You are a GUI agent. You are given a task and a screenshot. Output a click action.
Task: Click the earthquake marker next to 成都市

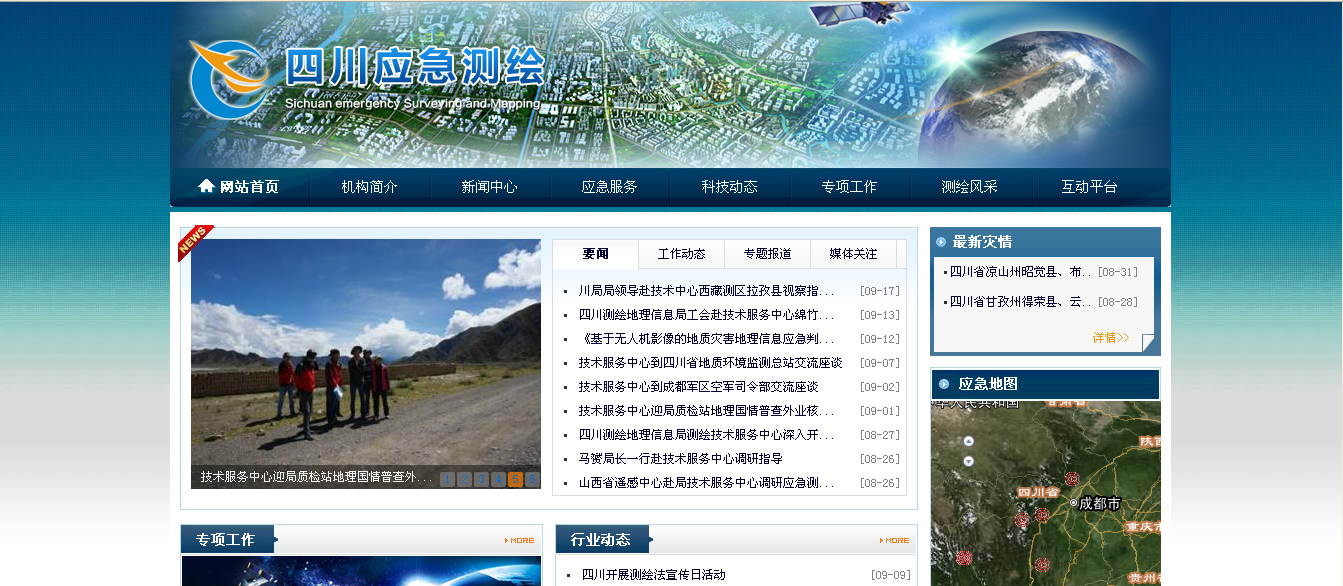click(x=1072, y=479)
